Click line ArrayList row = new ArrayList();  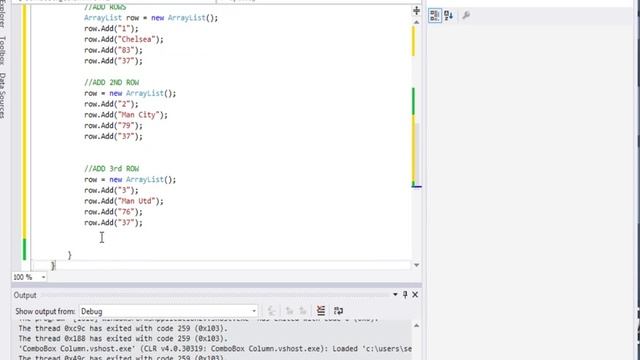click(x=151, y=18)
